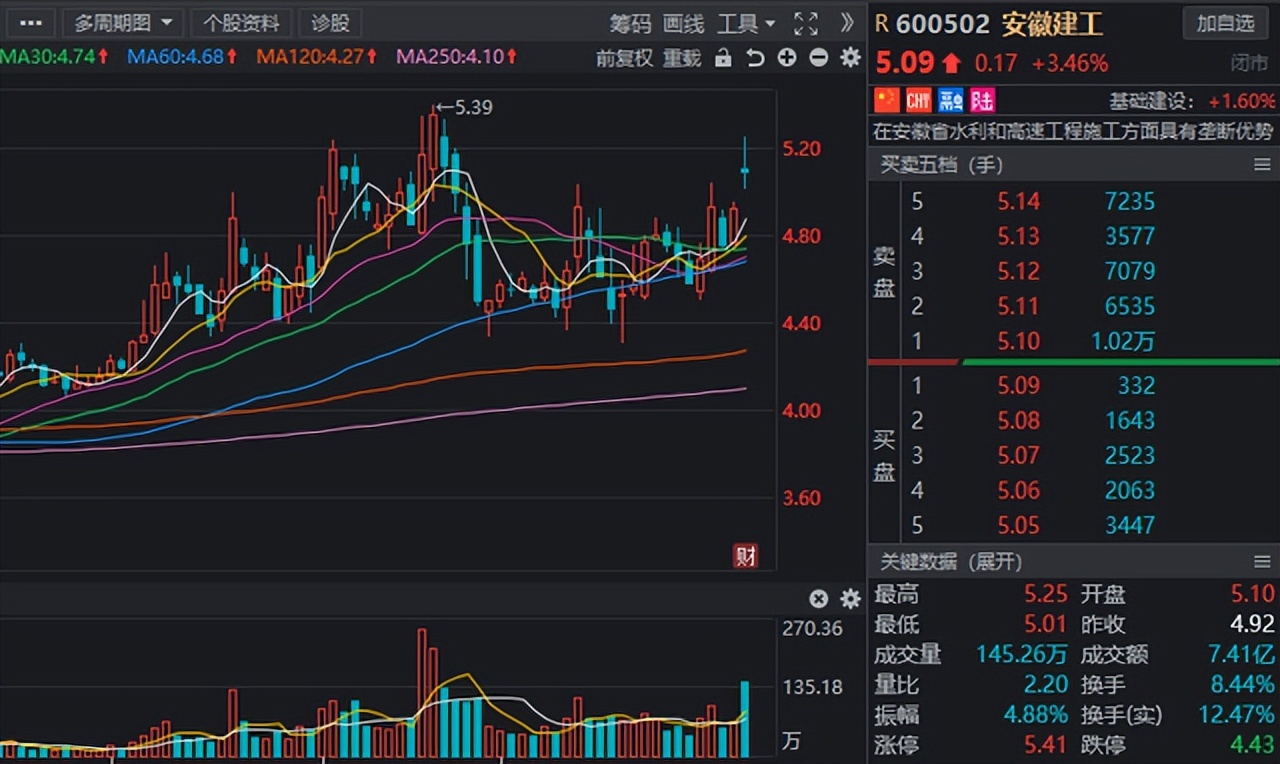
Task: Click the 加自选 button
Action: (x=1225, y=23)
